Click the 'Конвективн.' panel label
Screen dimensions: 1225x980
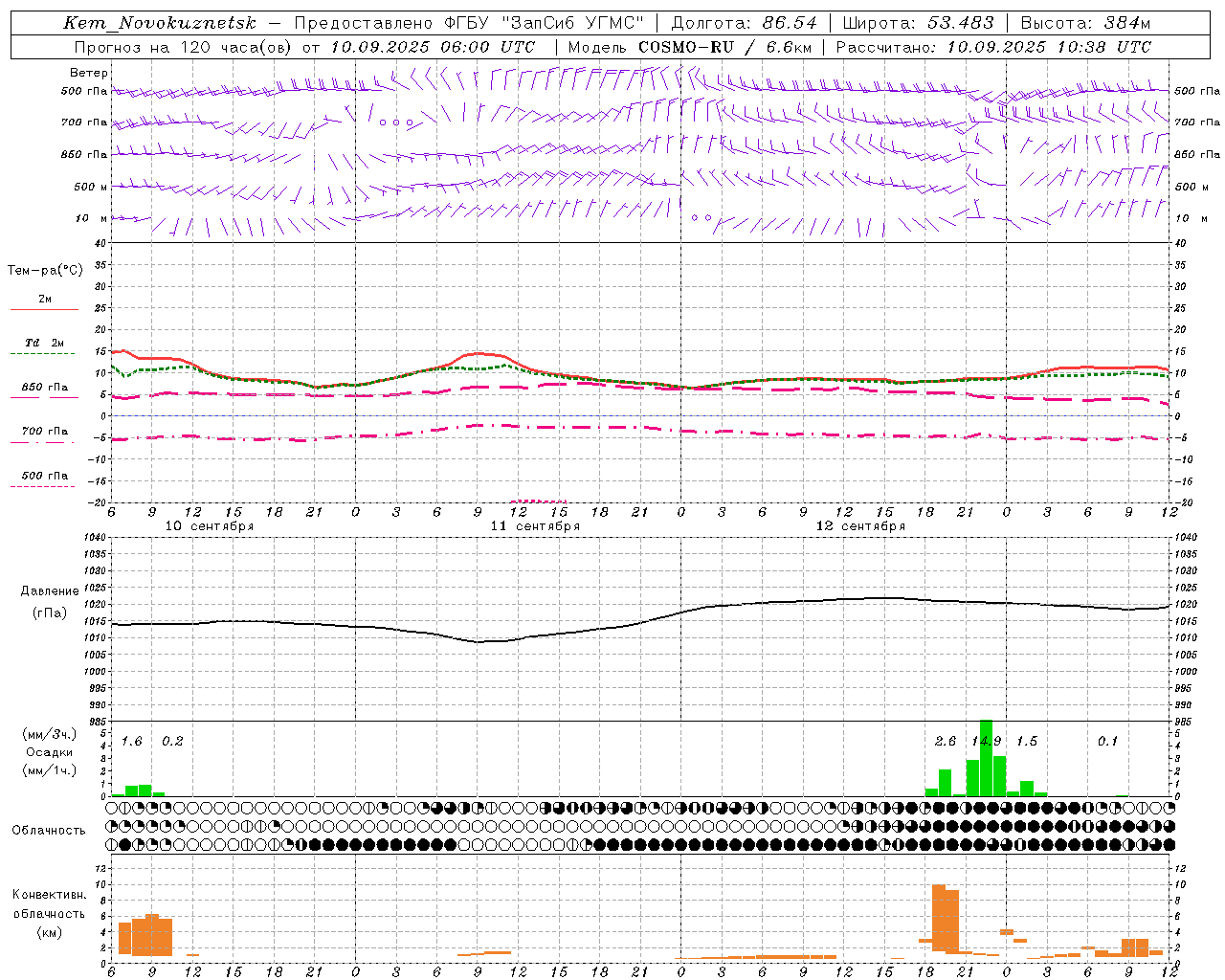tap(50, 895)
